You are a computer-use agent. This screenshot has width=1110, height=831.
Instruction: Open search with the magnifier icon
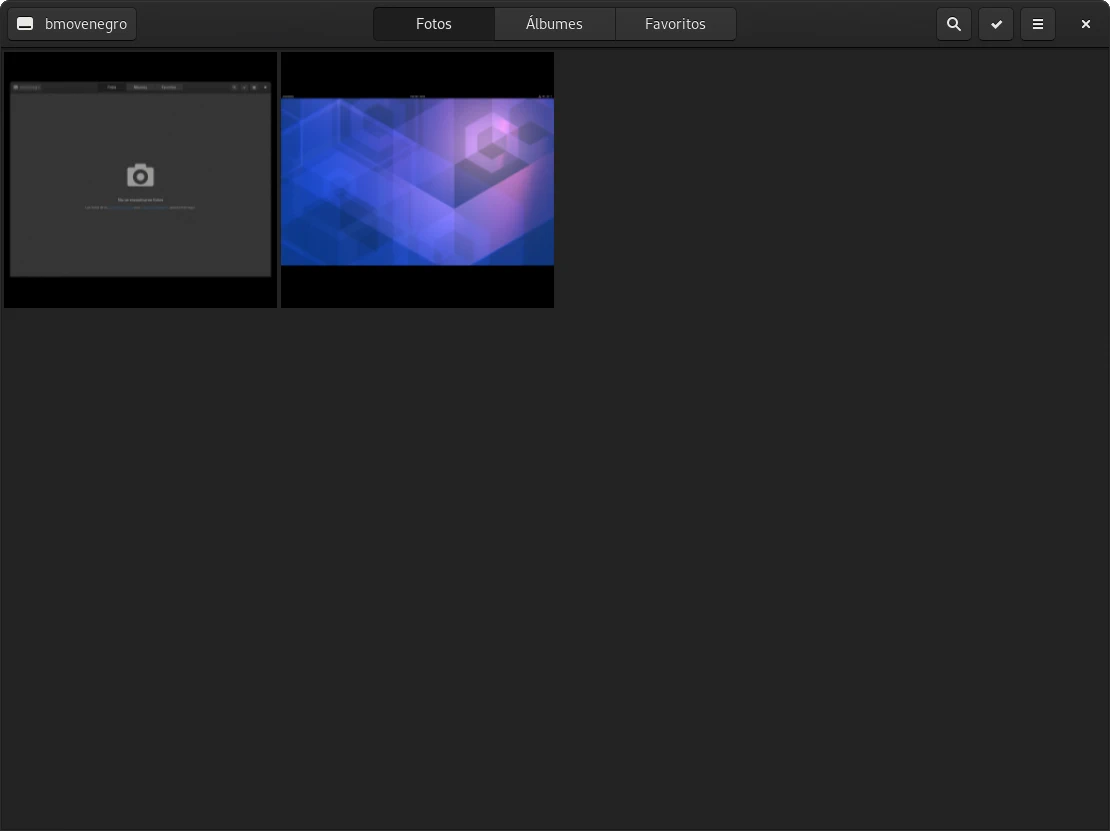coord(954,24)
